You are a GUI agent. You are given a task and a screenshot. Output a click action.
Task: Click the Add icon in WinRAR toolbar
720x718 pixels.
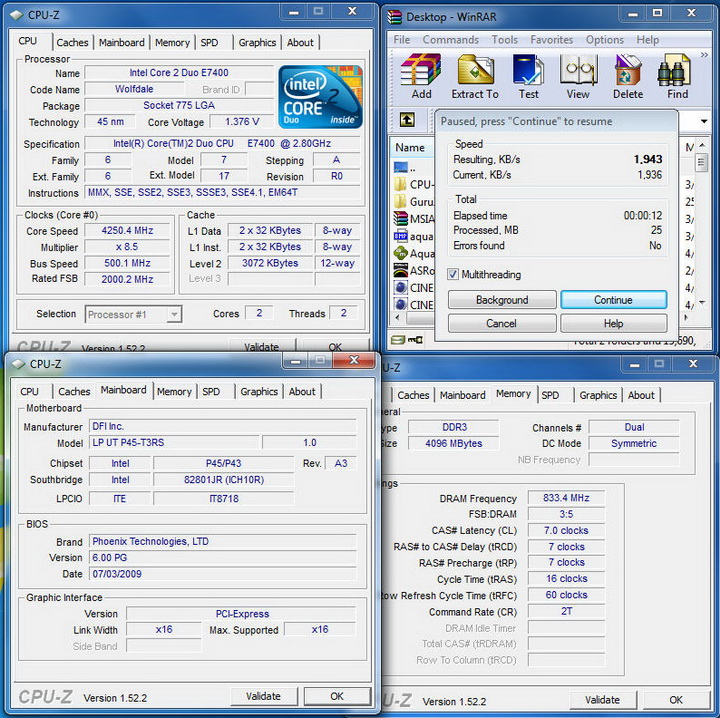421,70
